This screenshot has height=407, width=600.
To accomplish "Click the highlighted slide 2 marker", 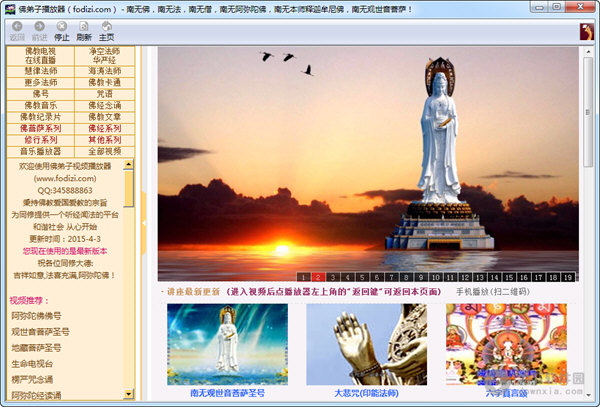I will tap(318, 277).
